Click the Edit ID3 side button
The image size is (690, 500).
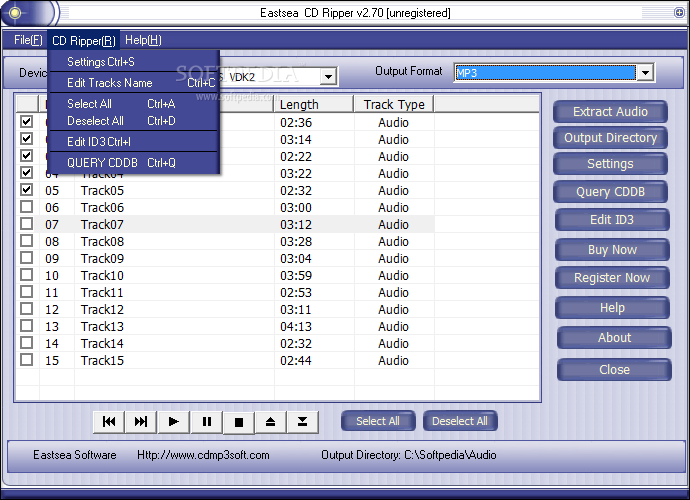click(612, 220)
